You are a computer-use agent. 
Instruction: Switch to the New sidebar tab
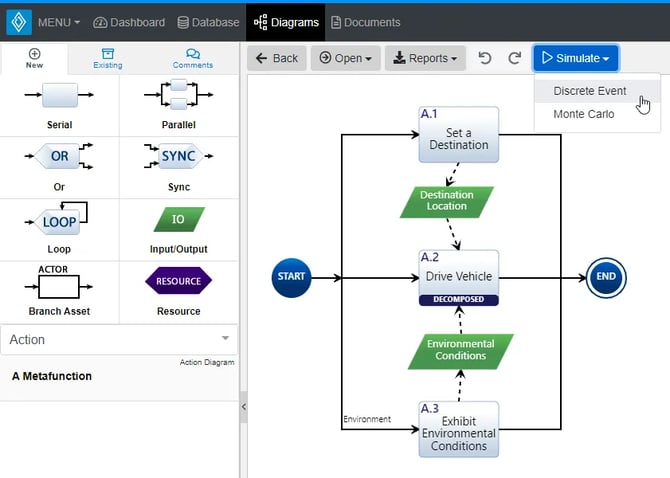click(34, 59)
